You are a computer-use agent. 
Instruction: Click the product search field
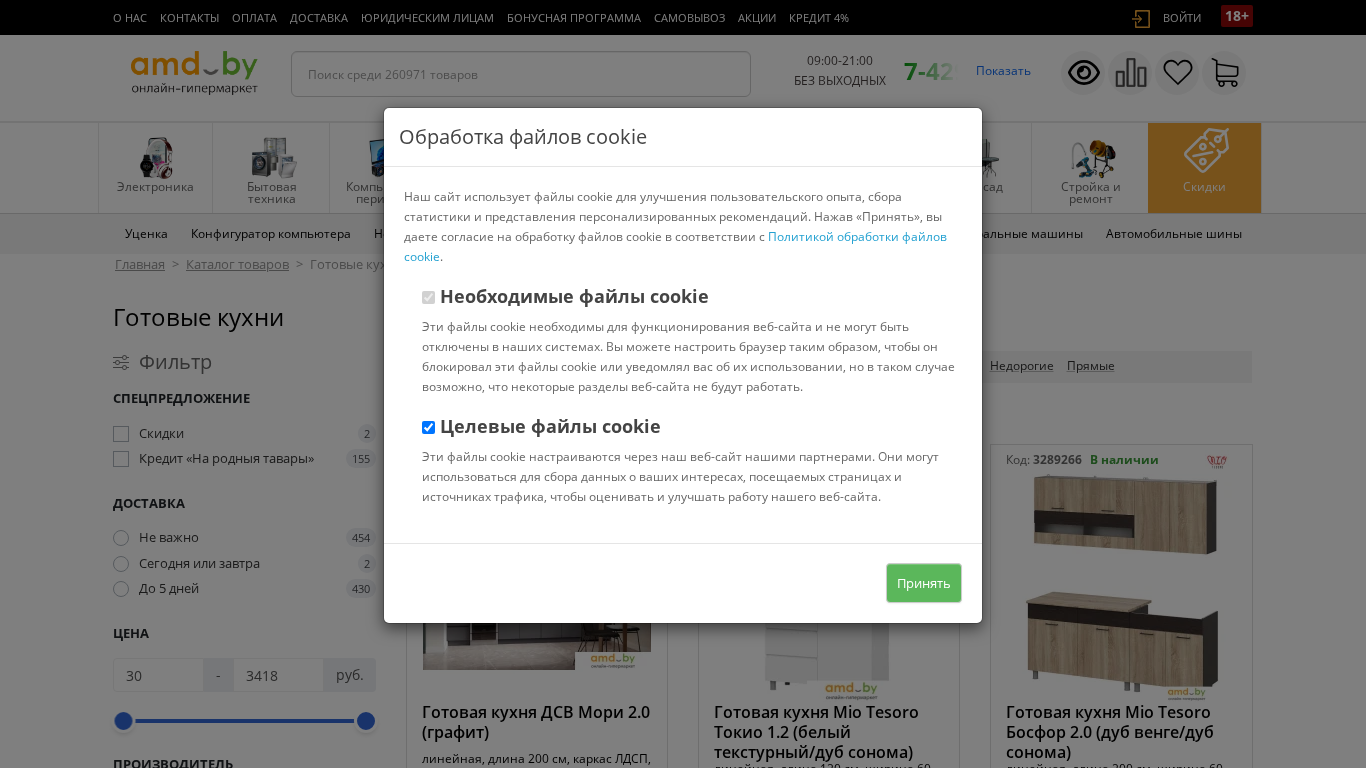(x=521, y=74)
